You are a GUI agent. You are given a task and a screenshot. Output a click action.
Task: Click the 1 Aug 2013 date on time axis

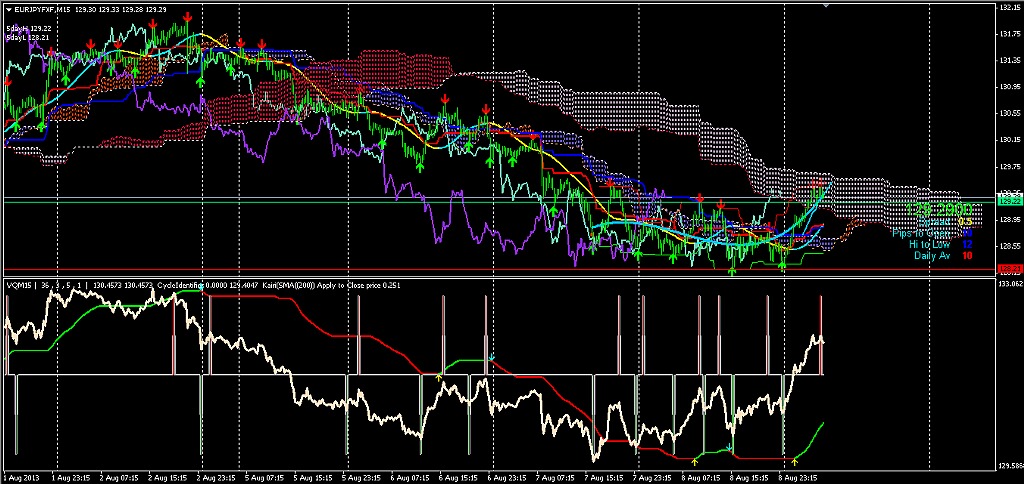click(x=20, y=478)
